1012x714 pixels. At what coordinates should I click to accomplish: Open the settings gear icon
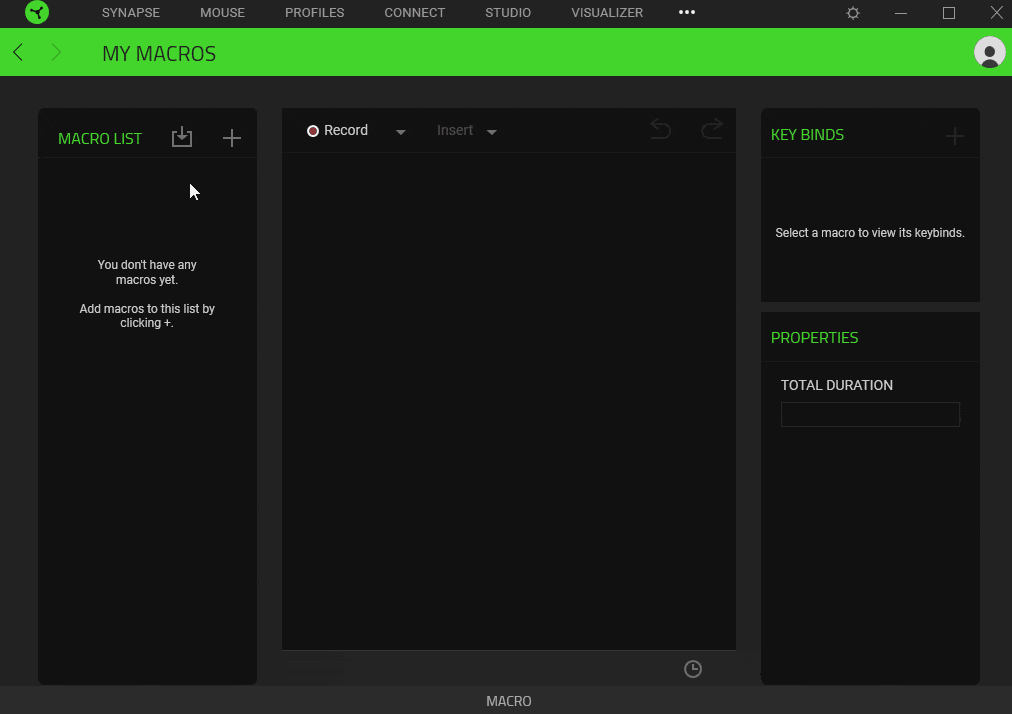click(x=853, y=13)
